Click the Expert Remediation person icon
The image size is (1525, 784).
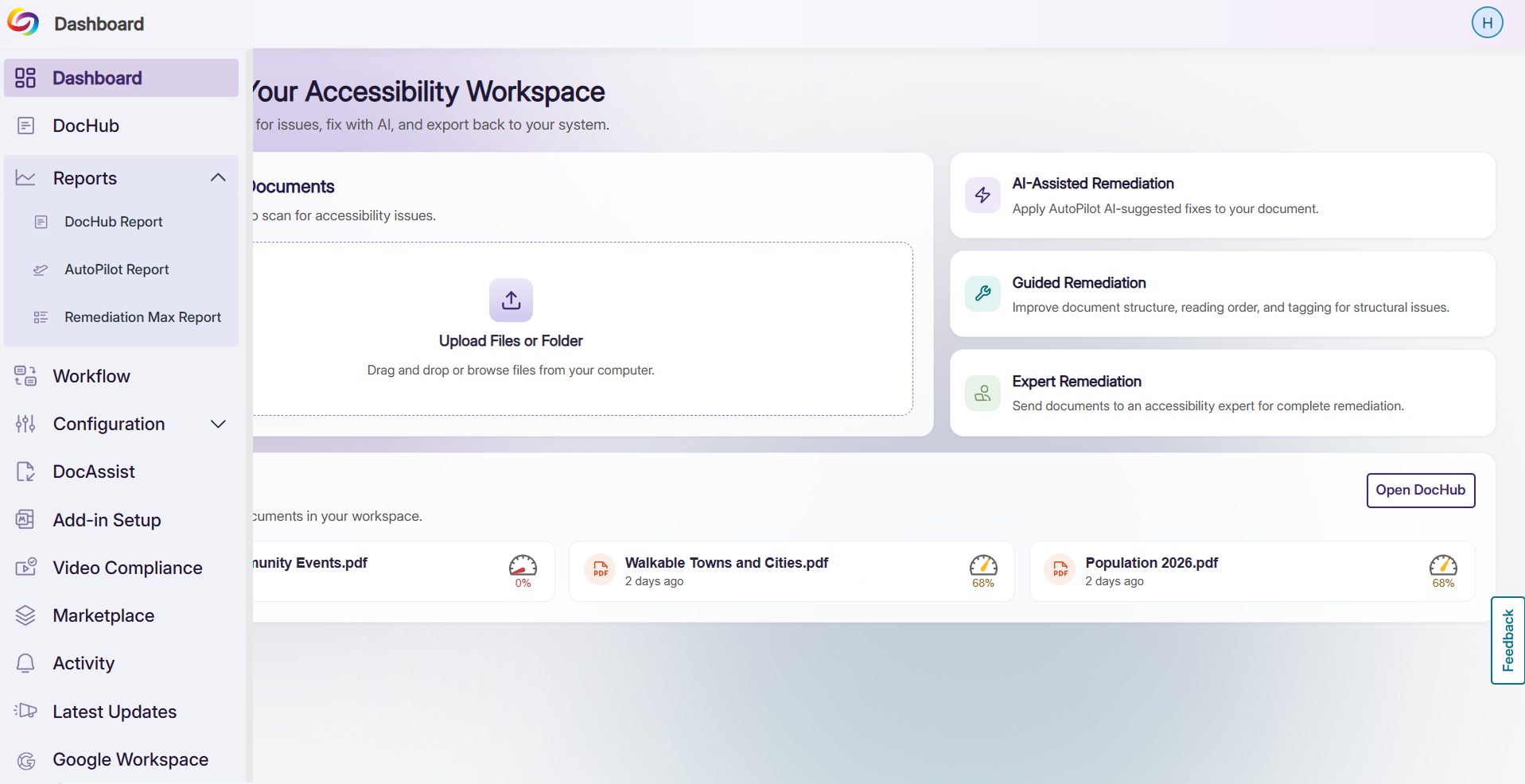(982, 393)
